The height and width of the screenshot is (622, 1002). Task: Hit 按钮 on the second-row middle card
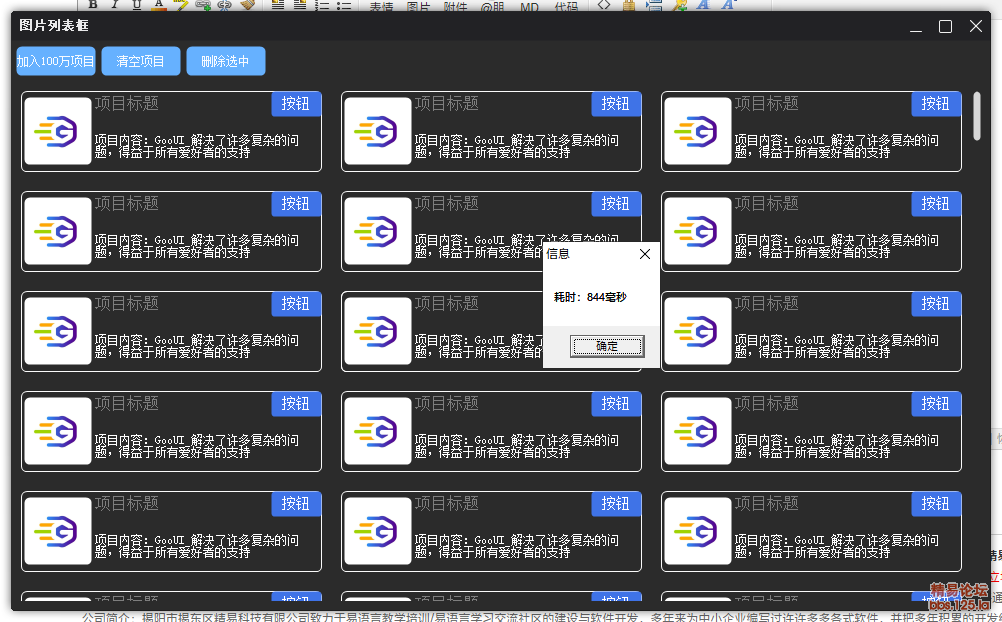click(616, 203)
